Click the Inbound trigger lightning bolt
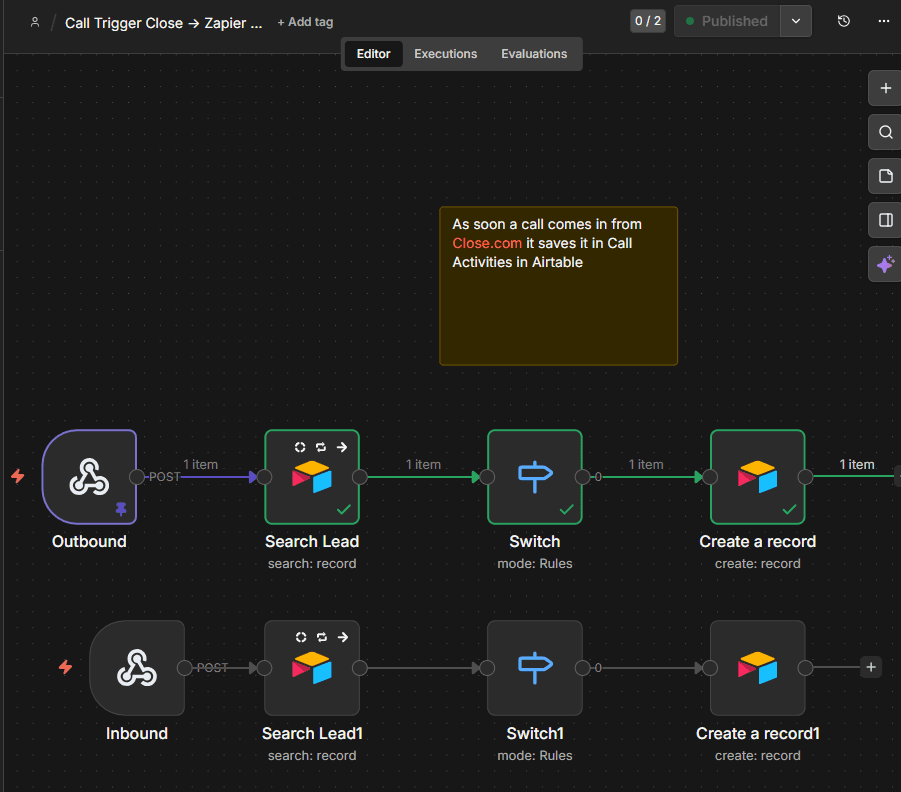 click(x=66, y=667)
